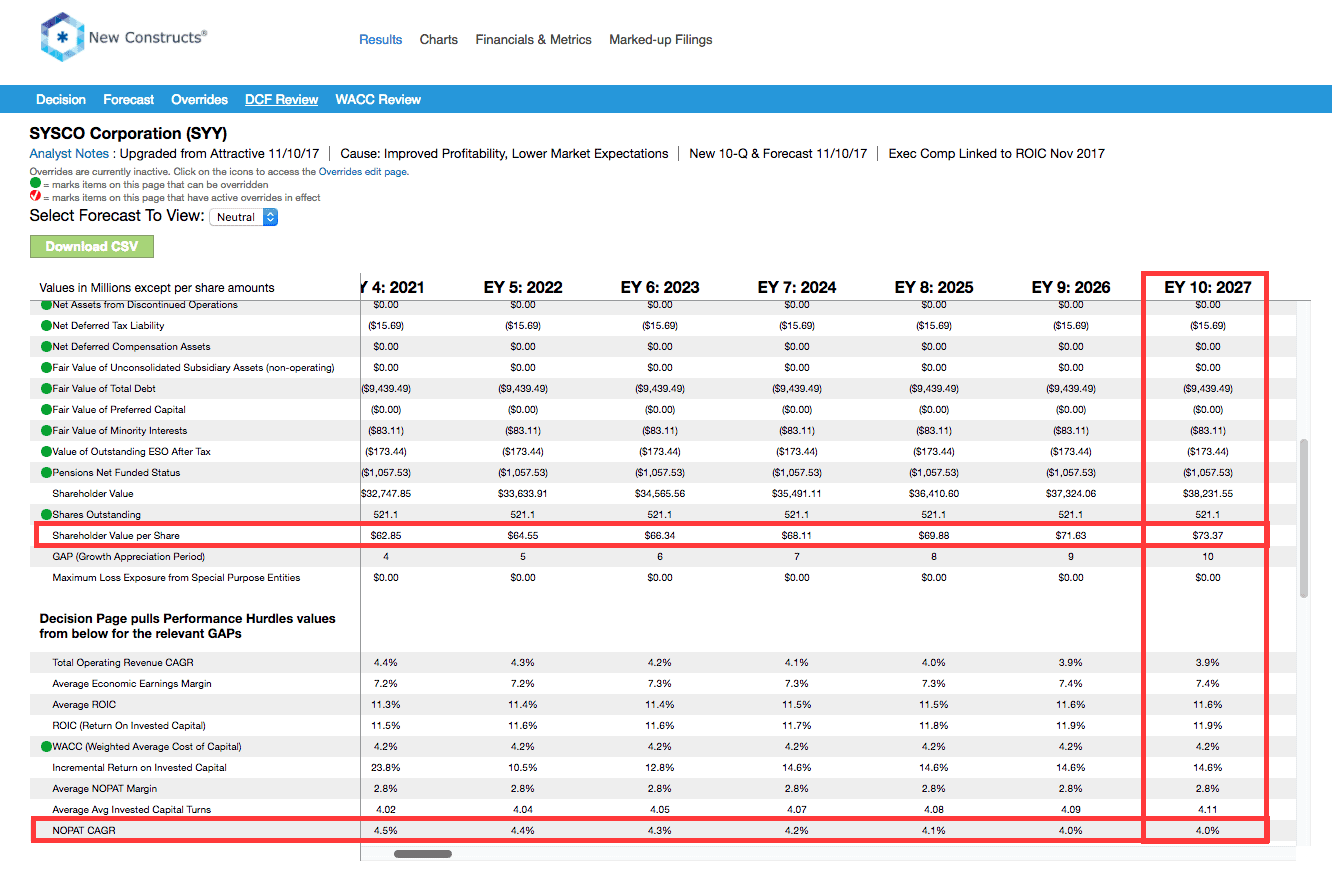The image size is (1332, 877).
Task: Click the horizontal scrollbar thumb
Action: [423, 854]
